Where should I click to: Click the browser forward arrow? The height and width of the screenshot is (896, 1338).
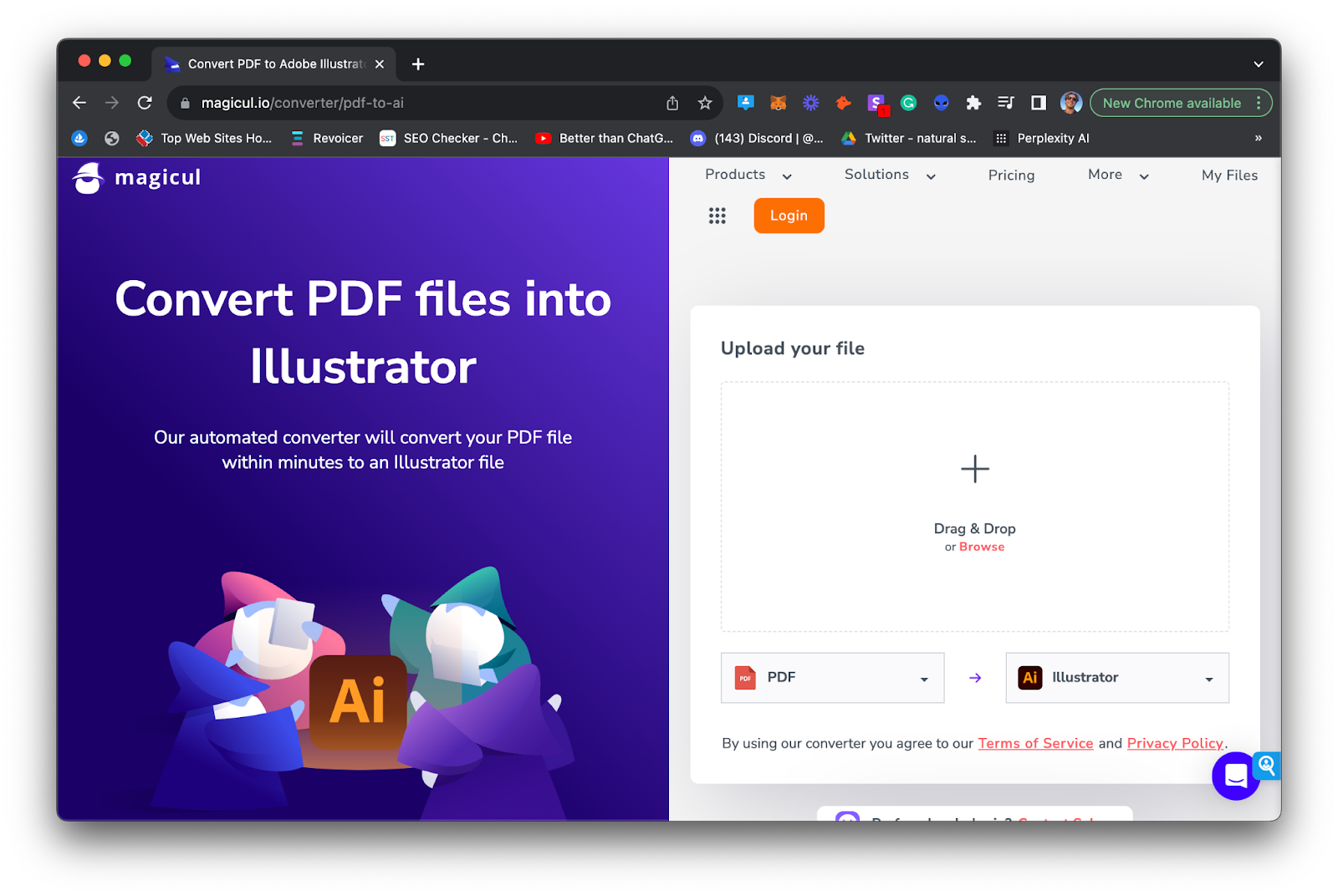point(112,103)
